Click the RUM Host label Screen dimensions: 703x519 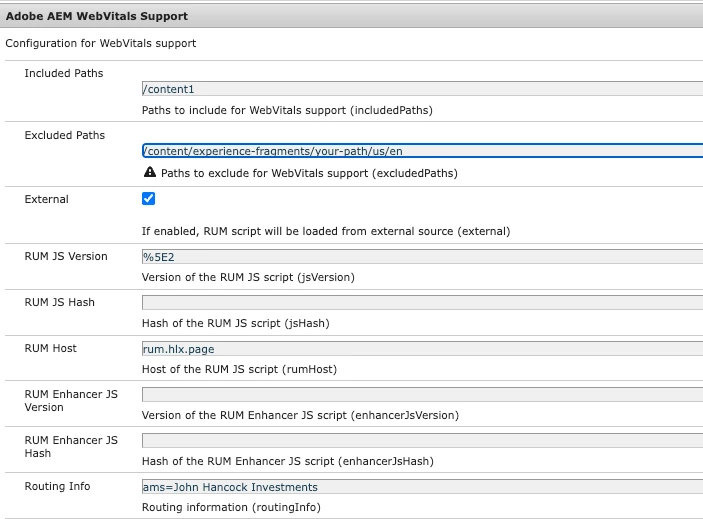pyautogui.click(x=51, y=348)
